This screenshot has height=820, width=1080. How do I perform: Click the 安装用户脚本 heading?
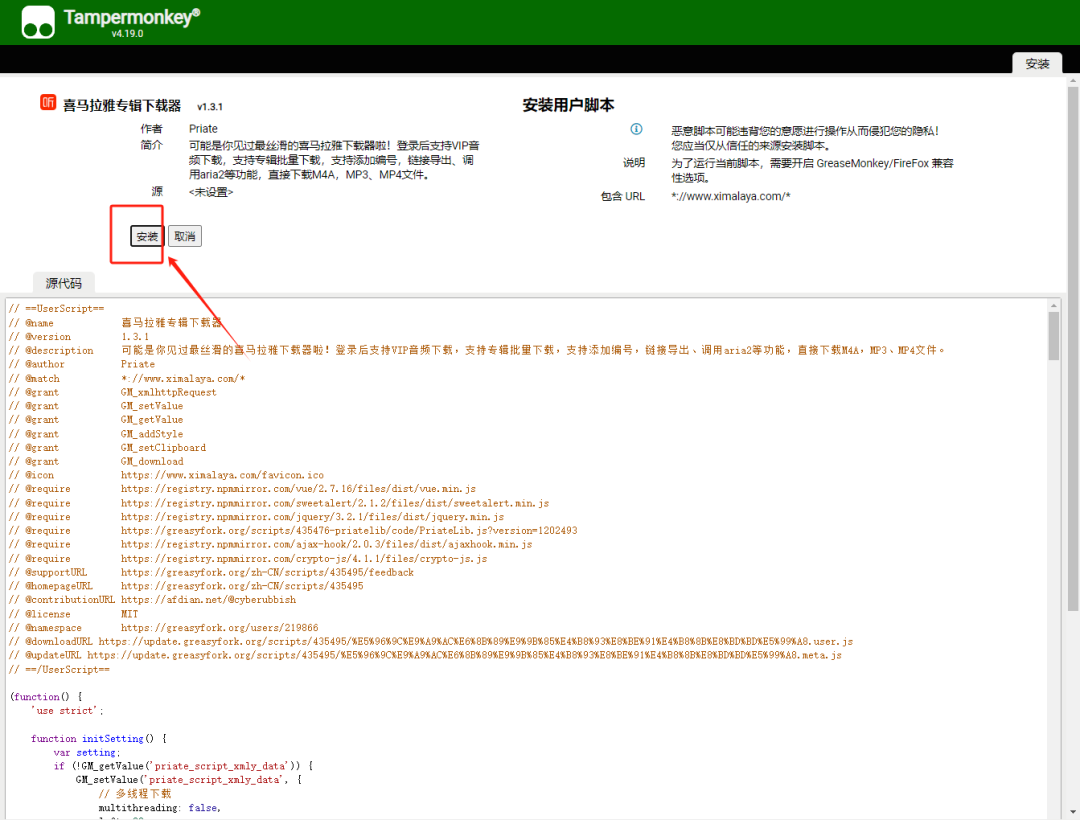click(x=568, y=105)
